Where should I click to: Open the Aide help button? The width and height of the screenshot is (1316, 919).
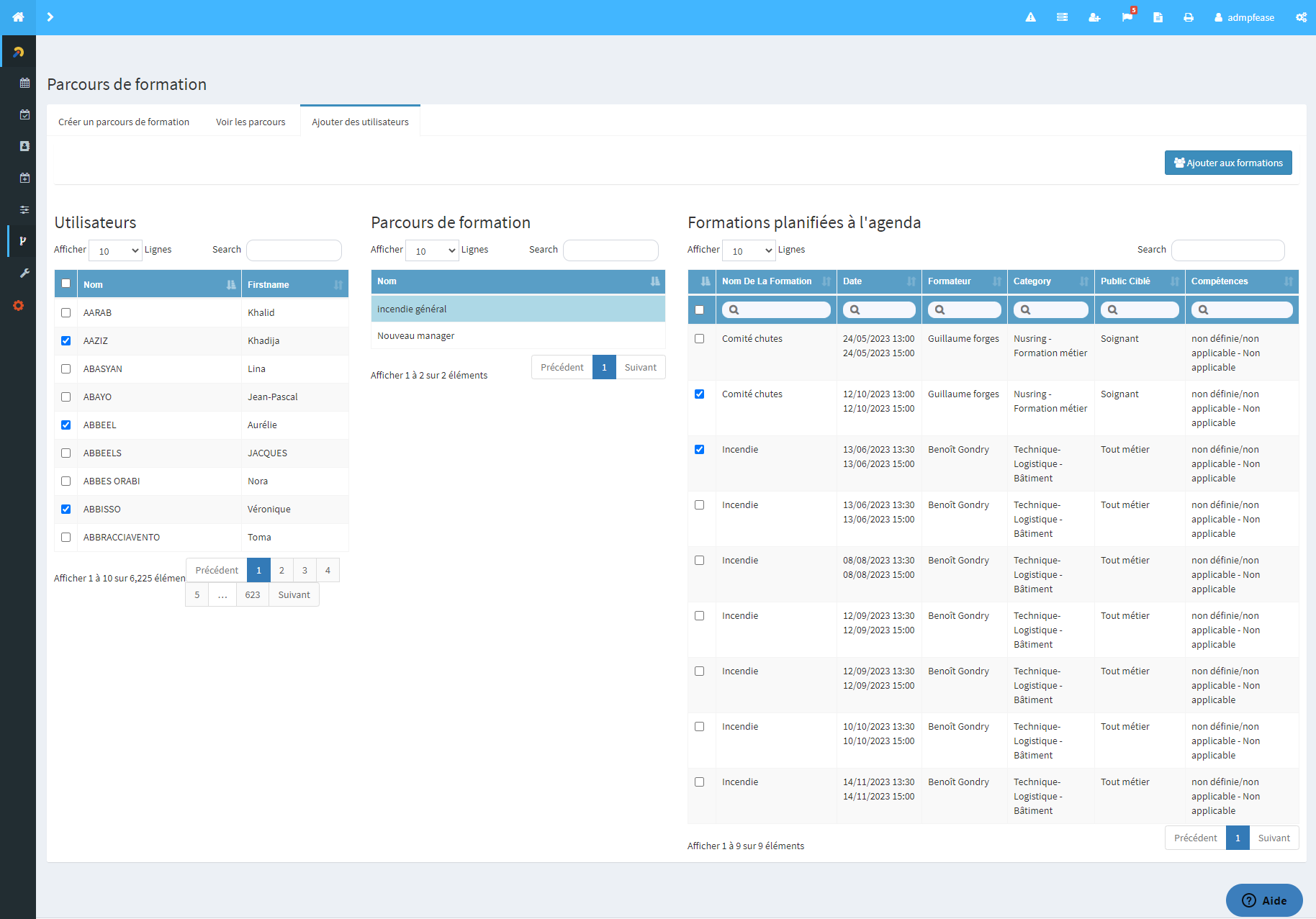coord(1264,900)
